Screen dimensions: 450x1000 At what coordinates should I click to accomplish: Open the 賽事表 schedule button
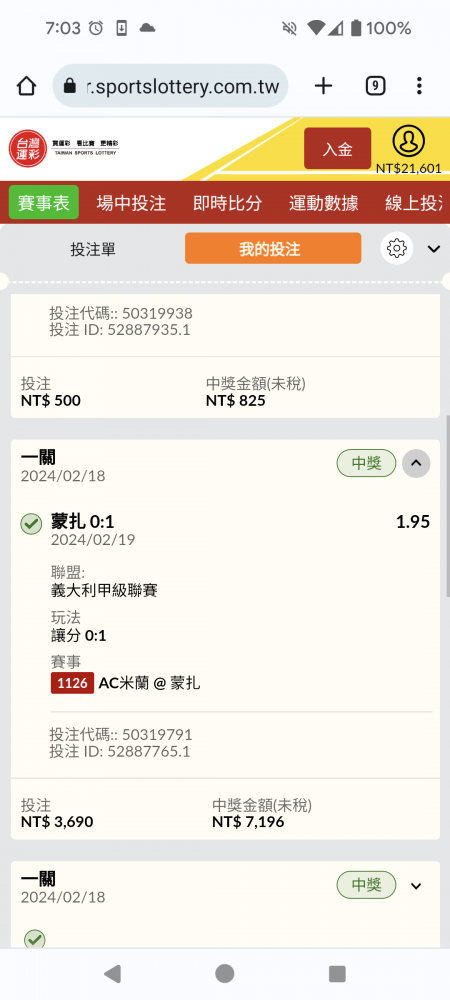pyautogui.click(x=44, y=203)
